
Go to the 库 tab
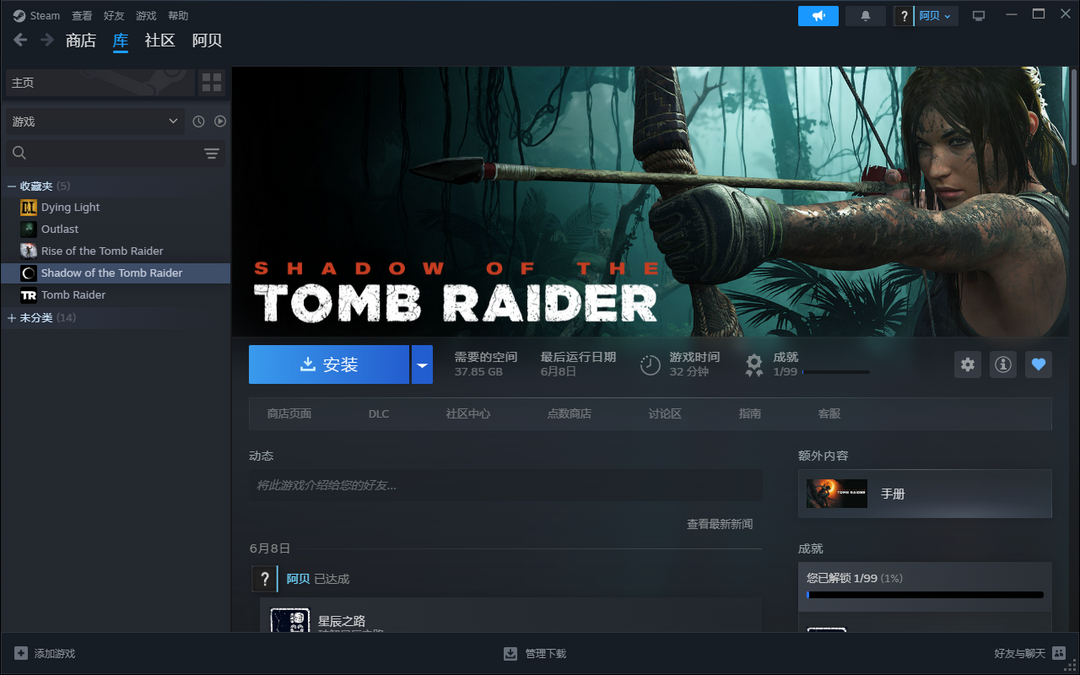coord(121,41)
